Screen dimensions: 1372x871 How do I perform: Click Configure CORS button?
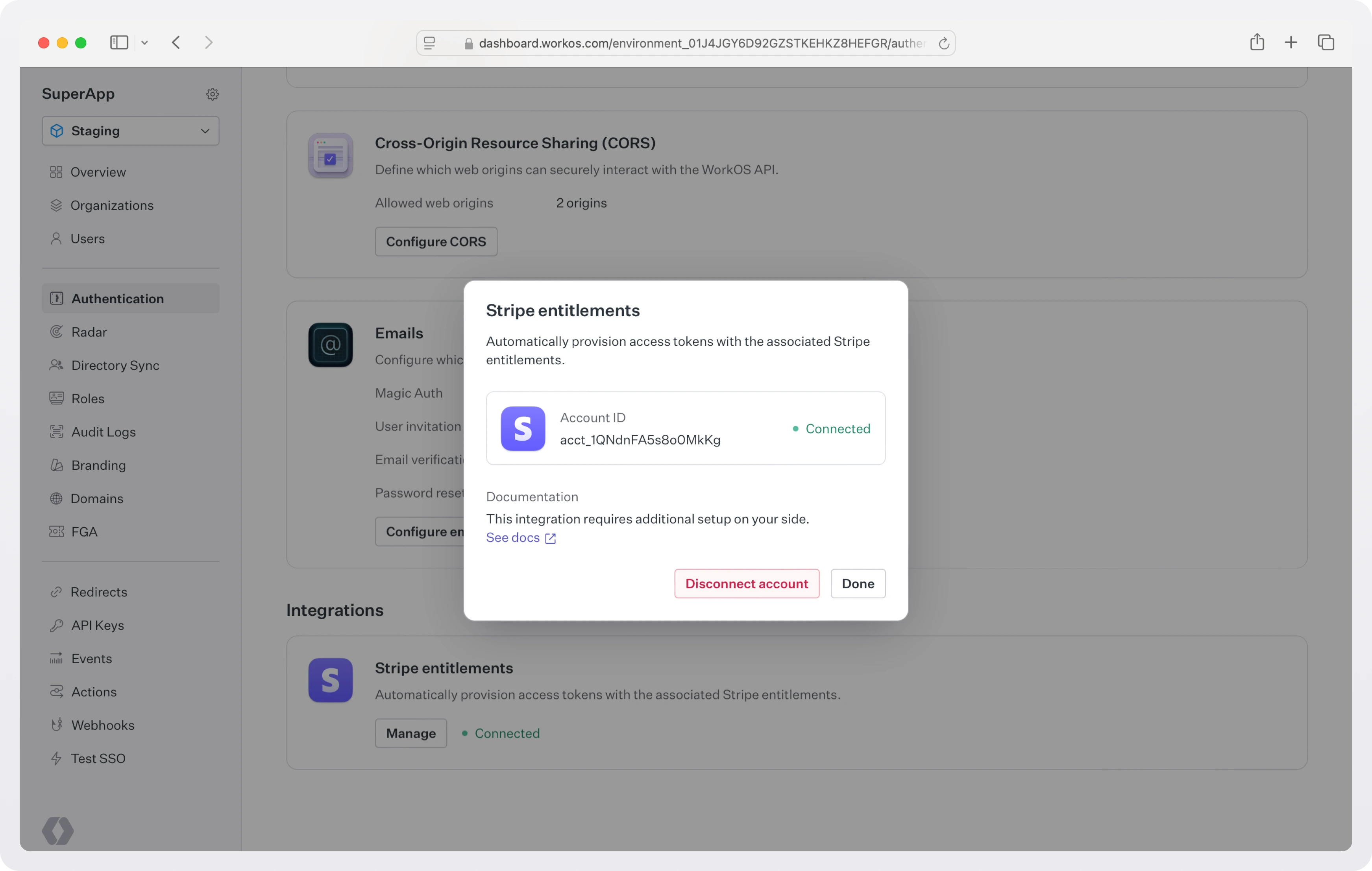436,242
